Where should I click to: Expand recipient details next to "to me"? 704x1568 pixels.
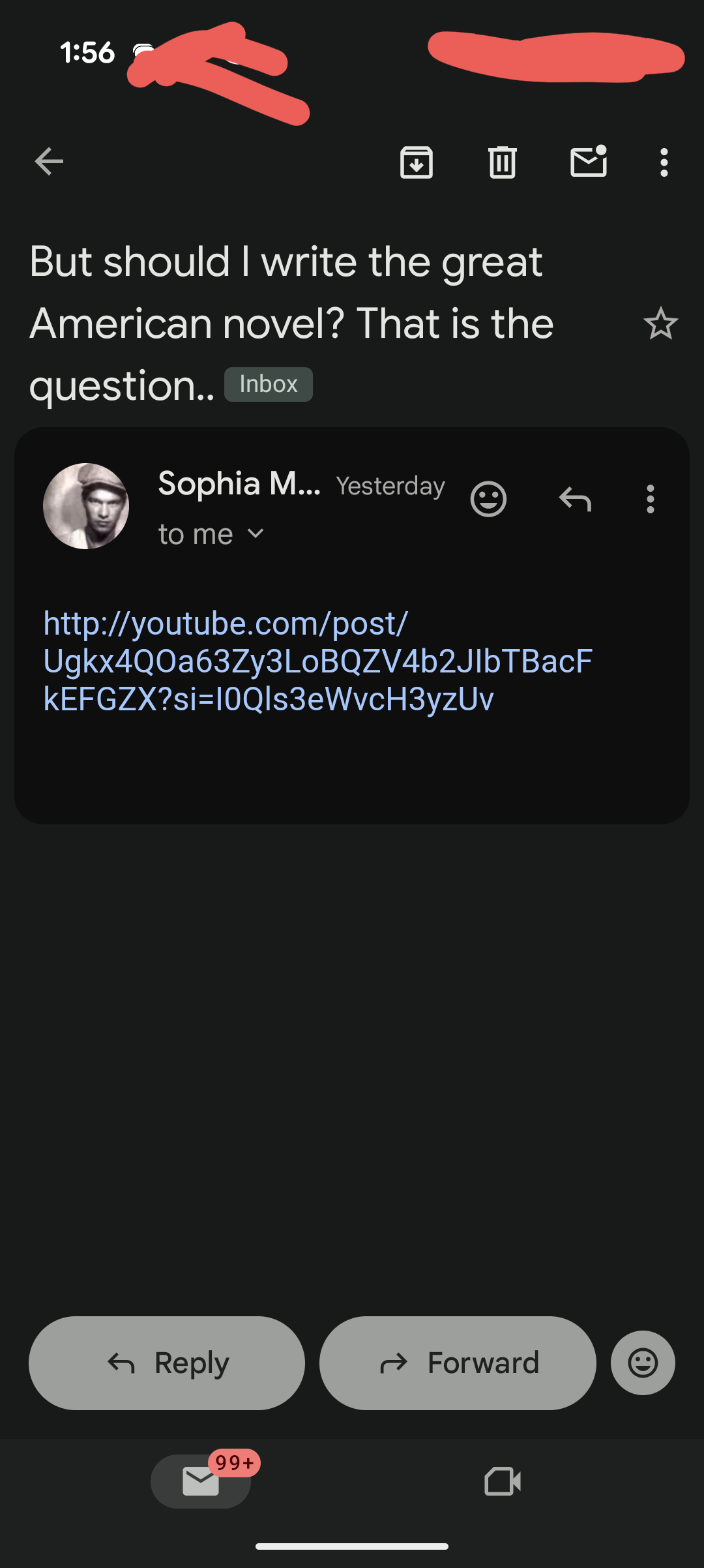click(256, 534)
